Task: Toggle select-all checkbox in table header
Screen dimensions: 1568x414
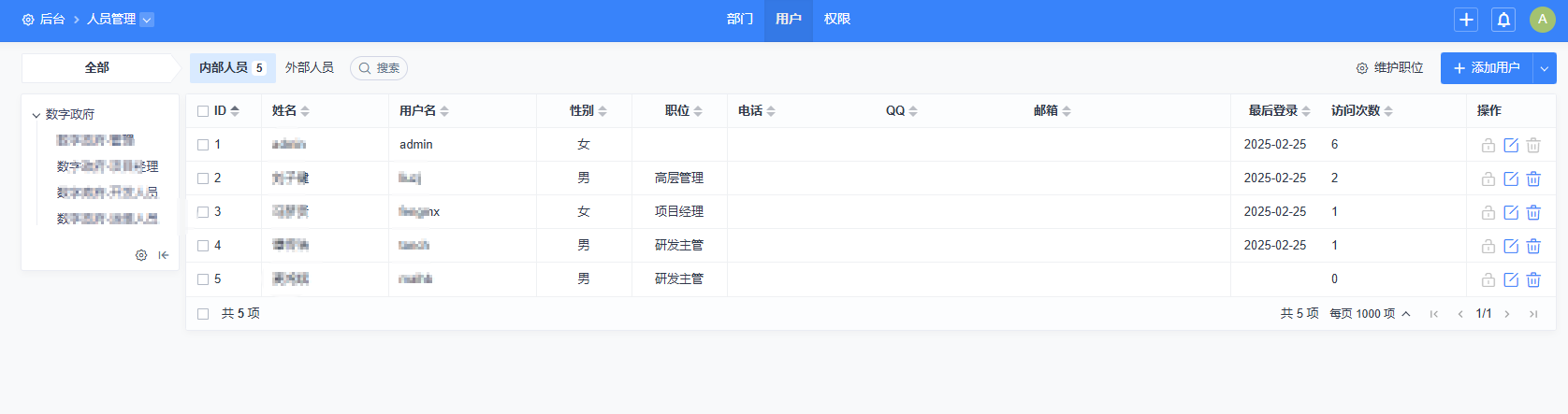Action: coord(203,111)
